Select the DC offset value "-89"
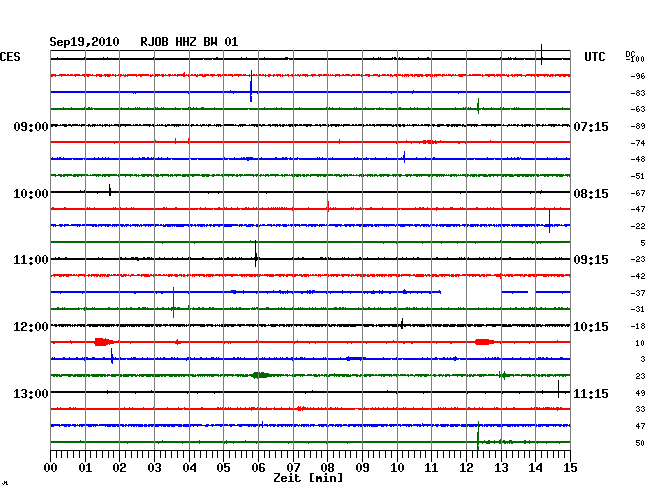The width and height of the screenshot is (650, 494). 638,126
